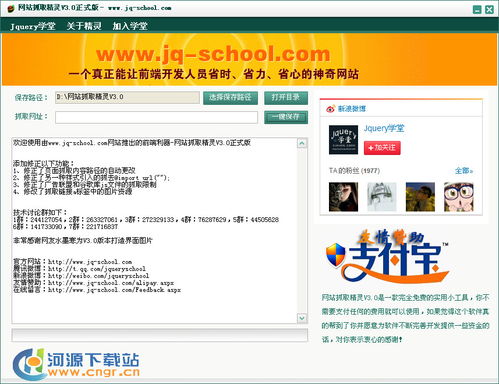Click the progress bar below the log box
The width and height of the screenshot is (499, 384).
tap(160, 335)
